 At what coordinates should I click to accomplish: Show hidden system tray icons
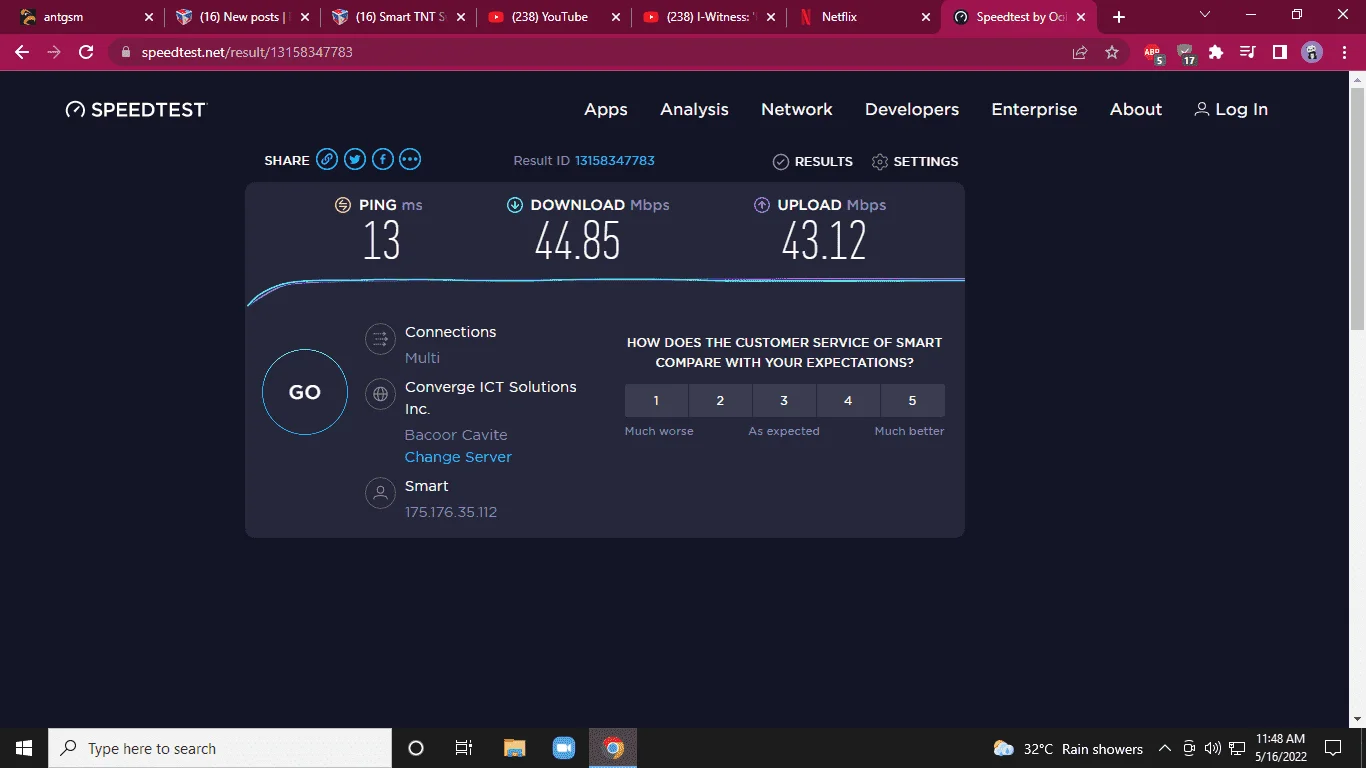pos(1165,748)
